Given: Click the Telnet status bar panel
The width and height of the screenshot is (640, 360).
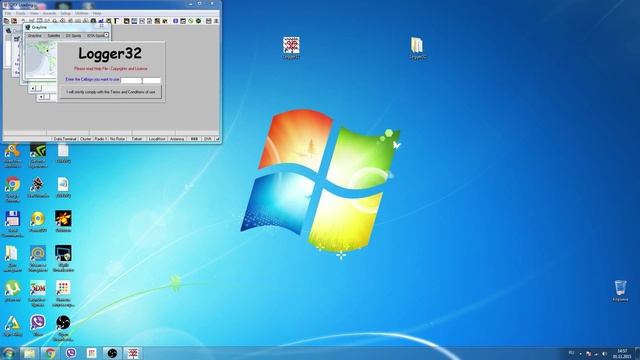Looking at the screenshot, I should (137, 139).
